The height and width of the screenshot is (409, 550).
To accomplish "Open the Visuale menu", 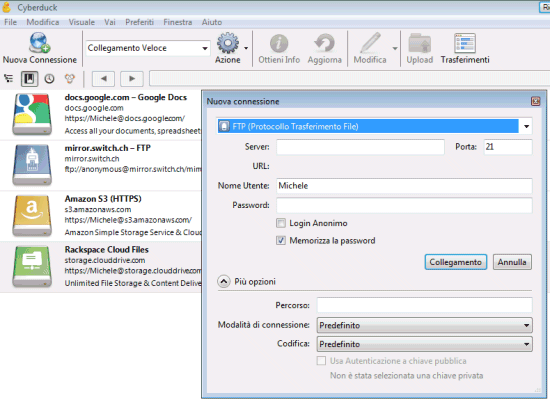I will pos(82,22).
